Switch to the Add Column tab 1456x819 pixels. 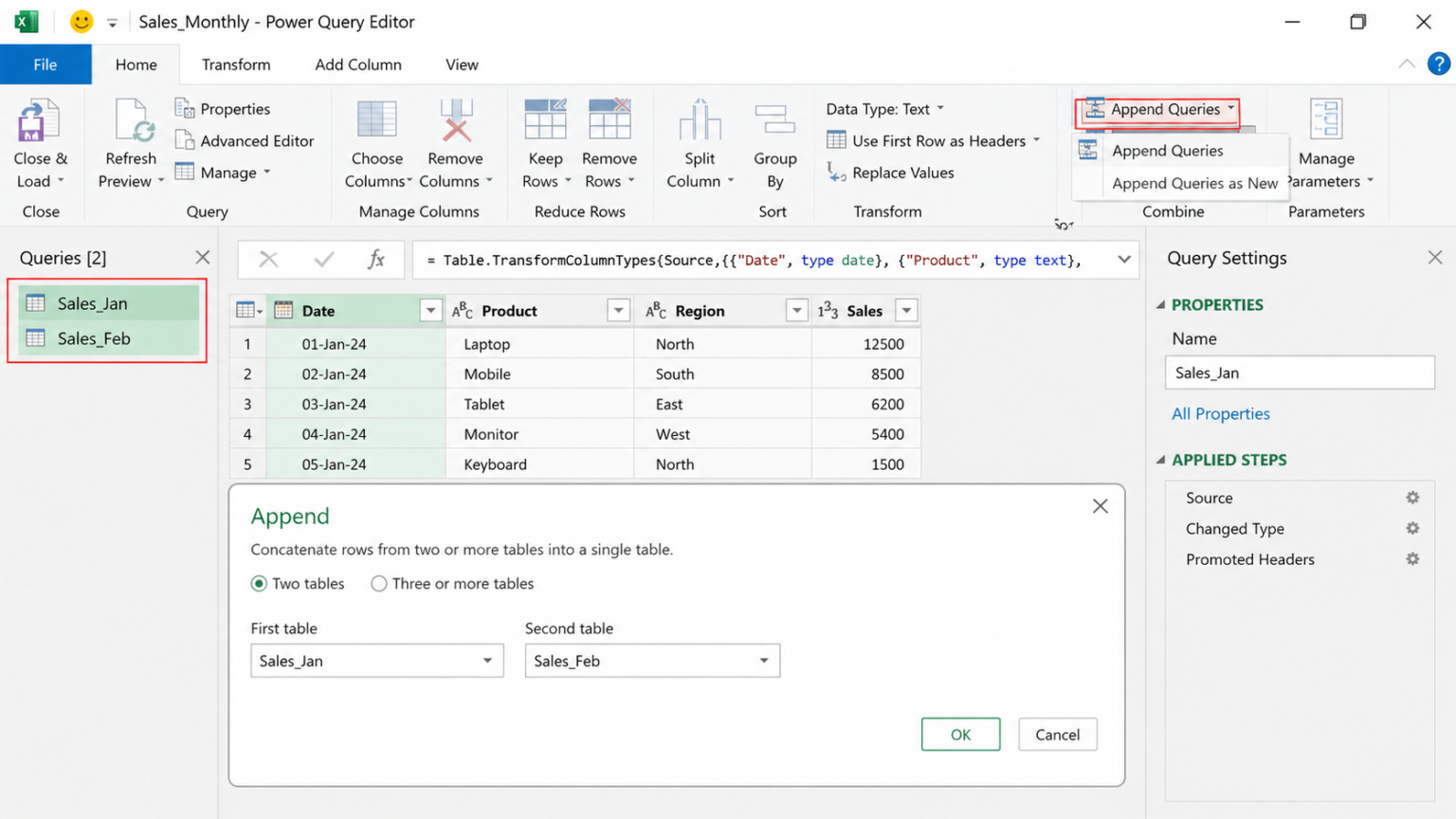[358, 64]
